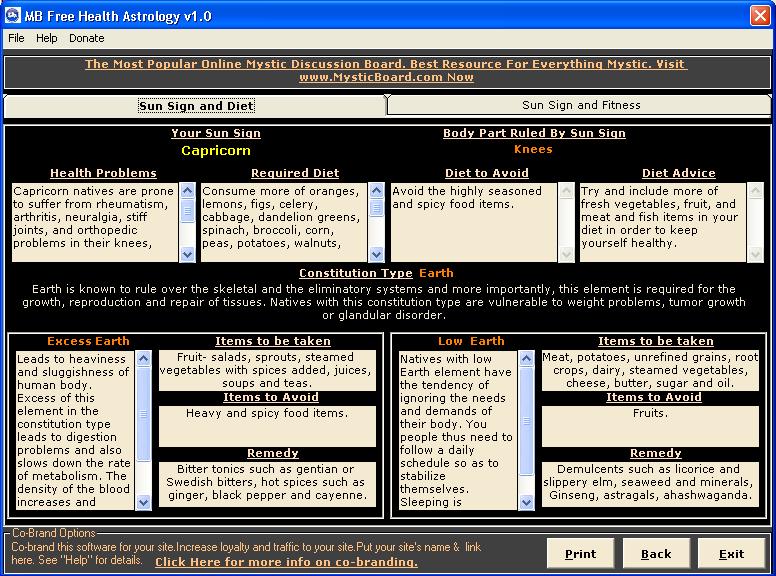776x576 pixels.
Task: Switch to the Sun Sign and Fitness tab
Action: (x=581, y=105)
